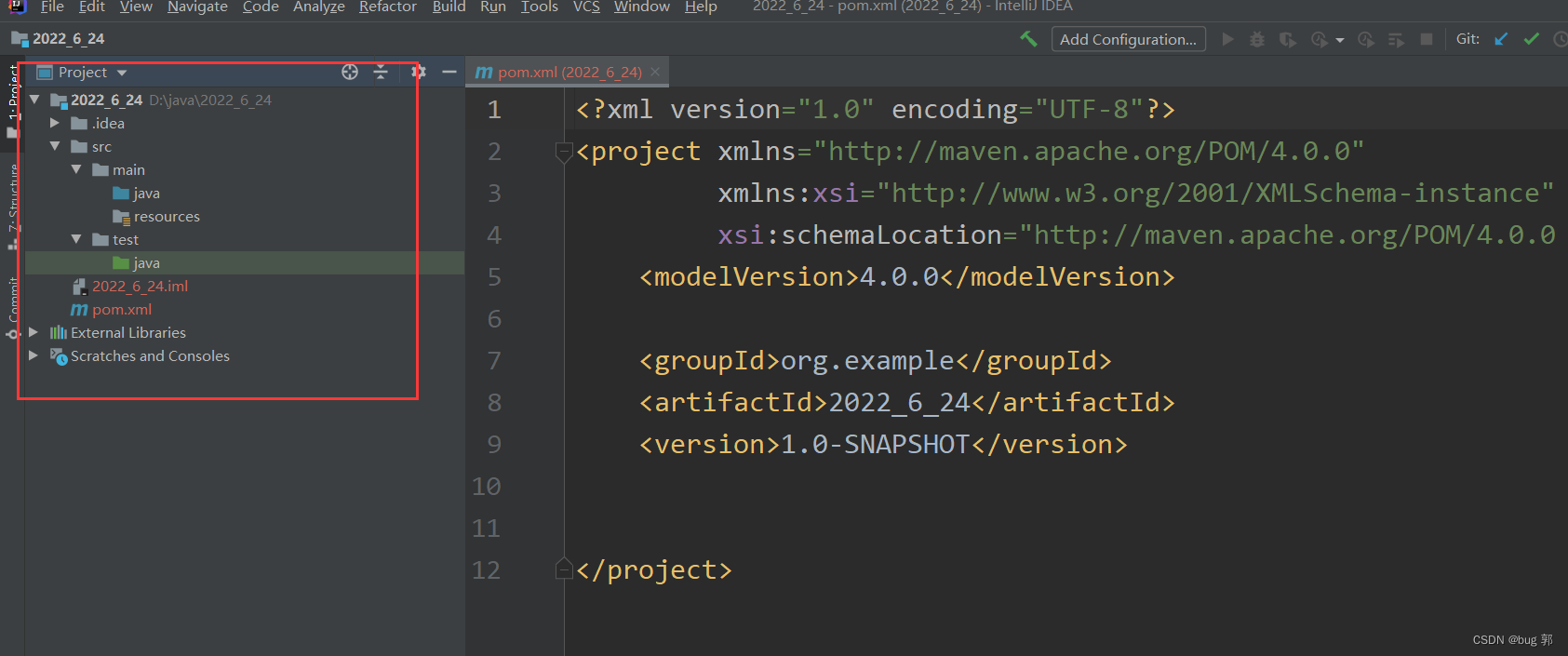Expand Scratches and Consoles arrow
Image resolution: width=1568 pixels, height=656 pixels.
(34, 355)
